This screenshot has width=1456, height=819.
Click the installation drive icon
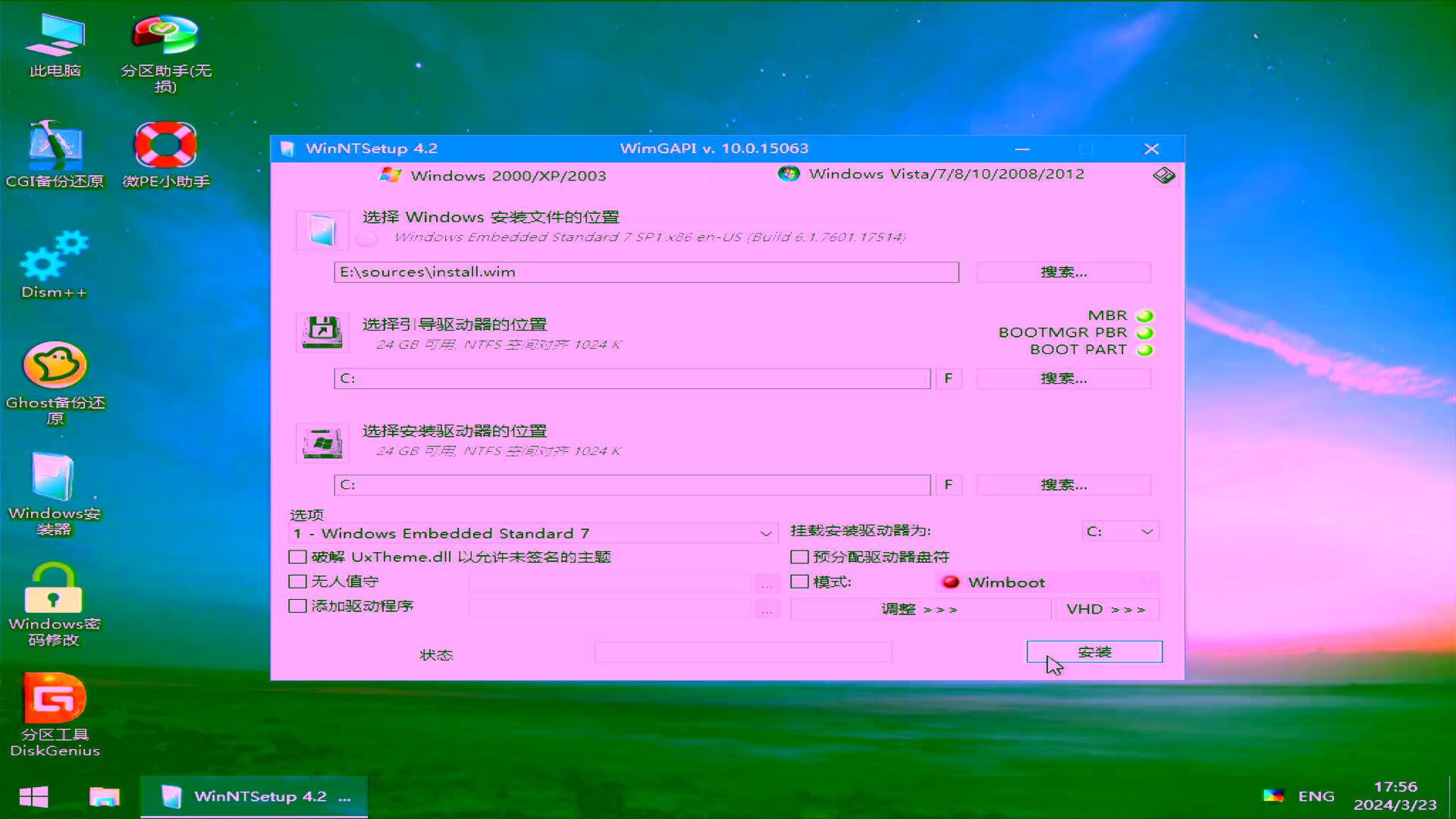click(x=322, y=443)
